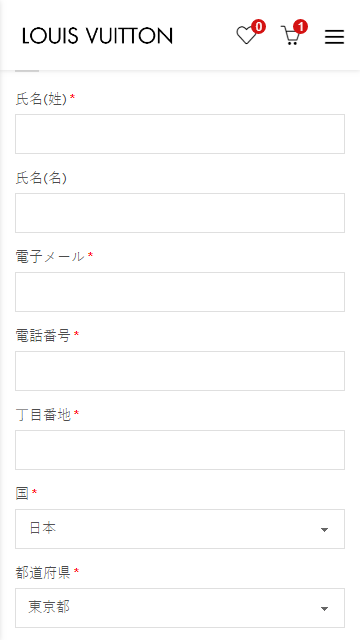Screen dimensions: 360x640
Task: Click the 電話番号 field label
Action: [x=43, y=336]
